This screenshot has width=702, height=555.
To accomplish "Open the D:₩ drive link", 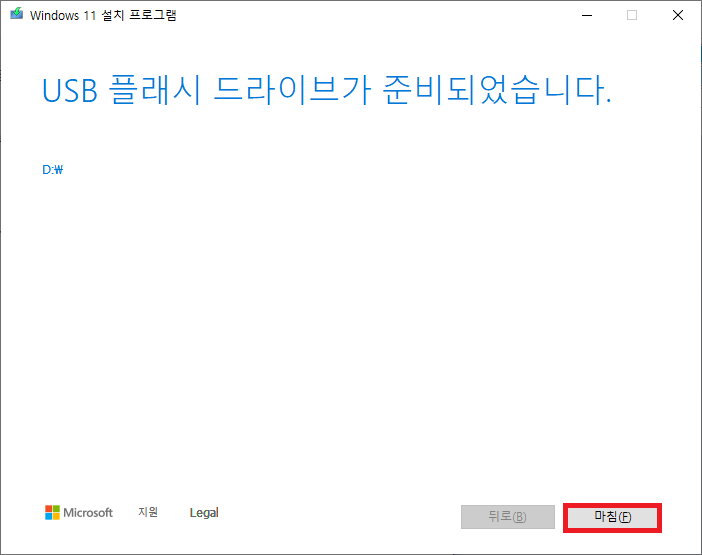I will [x=53, y=170].
